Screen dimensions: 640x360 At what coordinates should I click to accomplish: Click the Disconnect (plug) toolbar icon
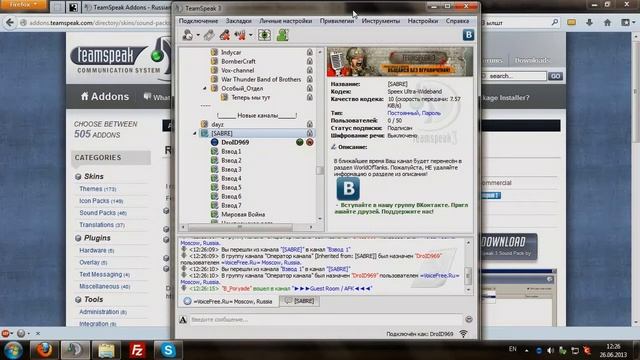click(x=209, y=36)
